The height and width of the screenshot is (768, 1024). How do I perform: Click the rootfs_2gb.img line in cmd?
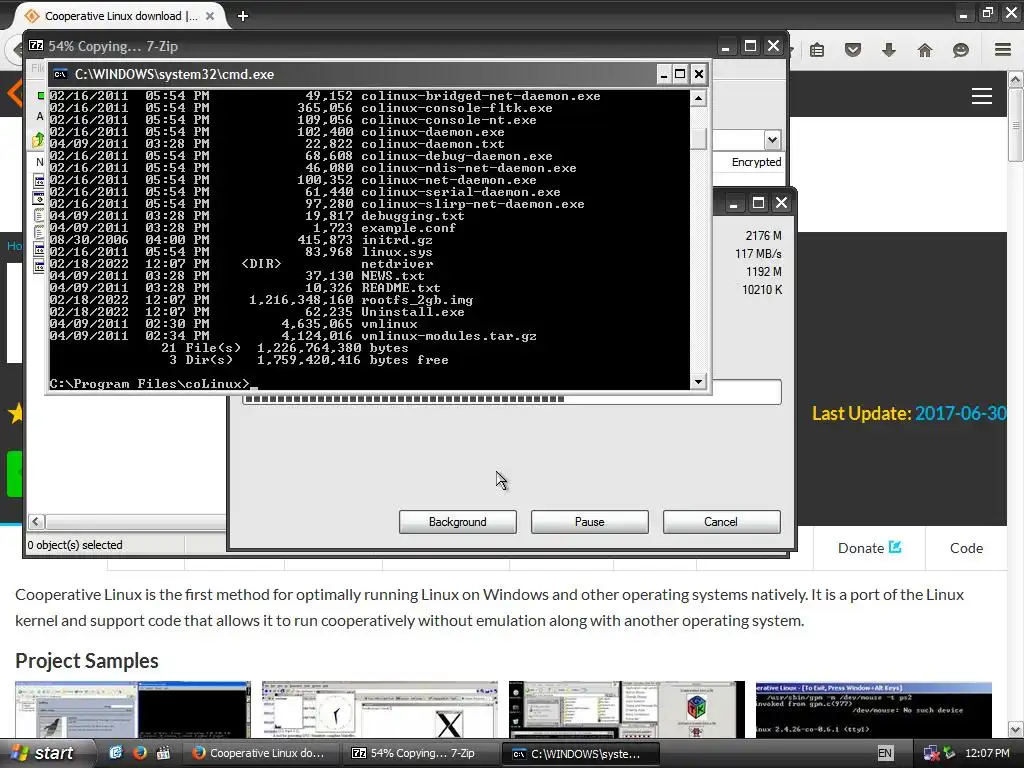(x=261, y=300)
